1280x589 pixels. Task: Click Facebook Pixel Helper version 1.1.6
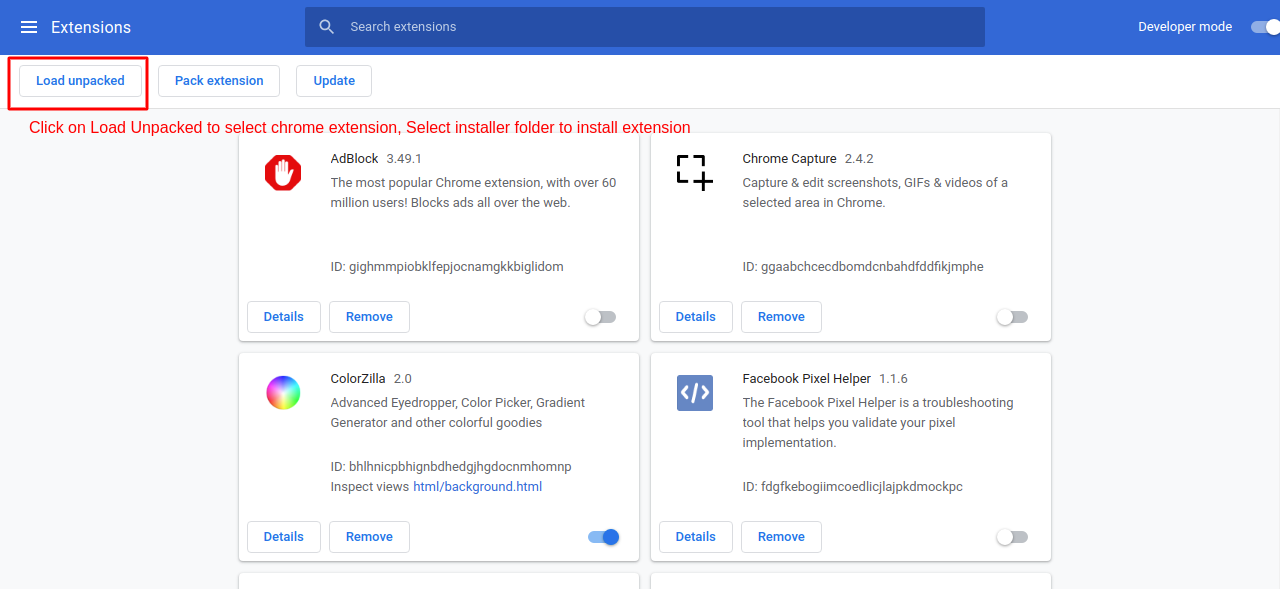894,379
